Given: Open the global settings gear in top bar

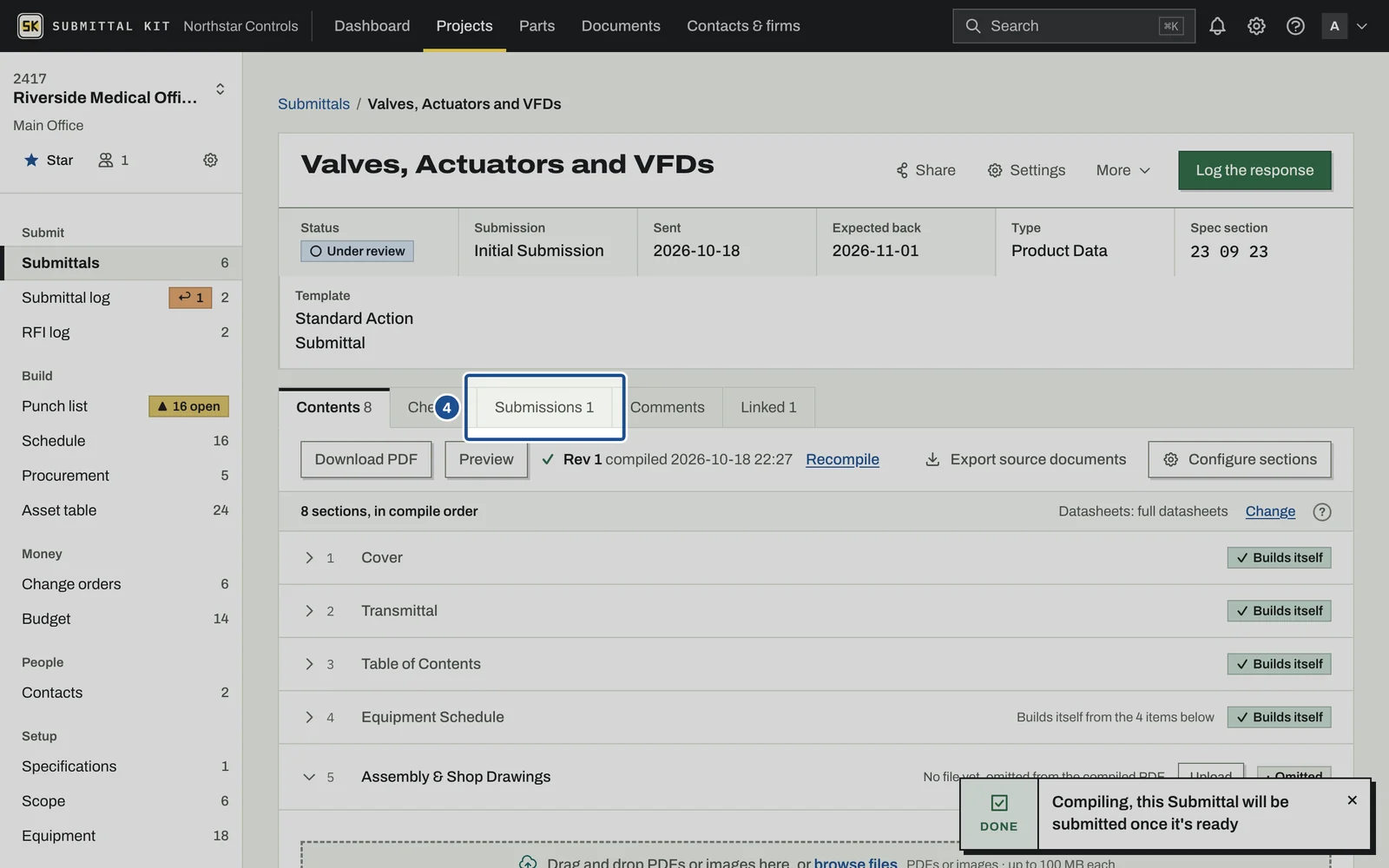Looking at the screenshot, I should pos(1256,26).
